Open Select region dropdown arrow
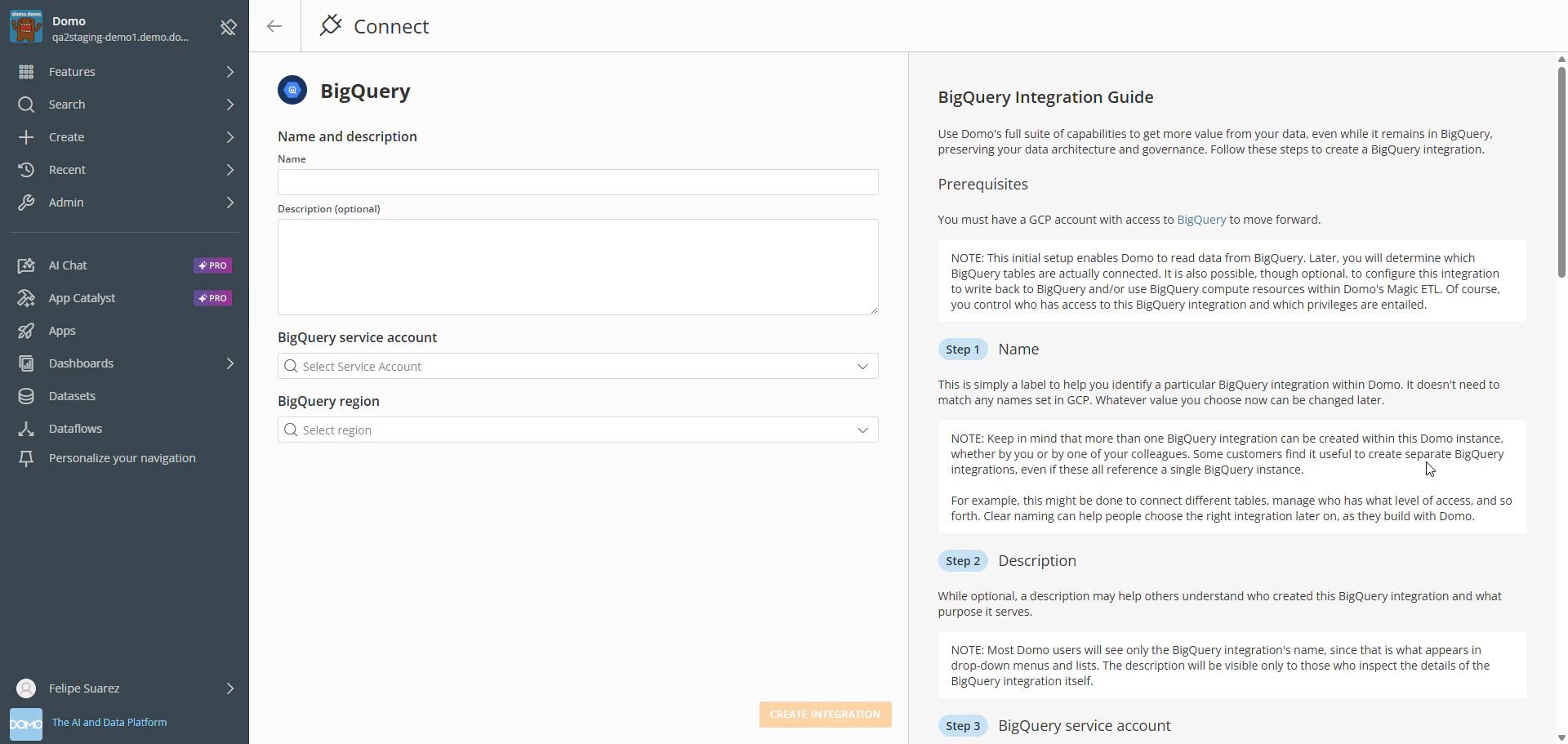Screen dimensions: 1568x744 862,430
